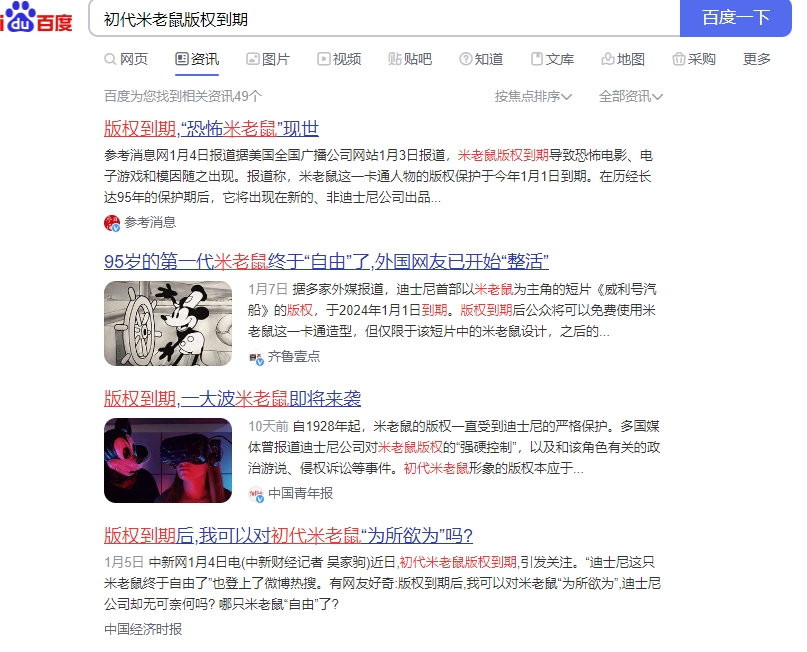Click the 参考消息 source avatar icon

coord(112,223)
